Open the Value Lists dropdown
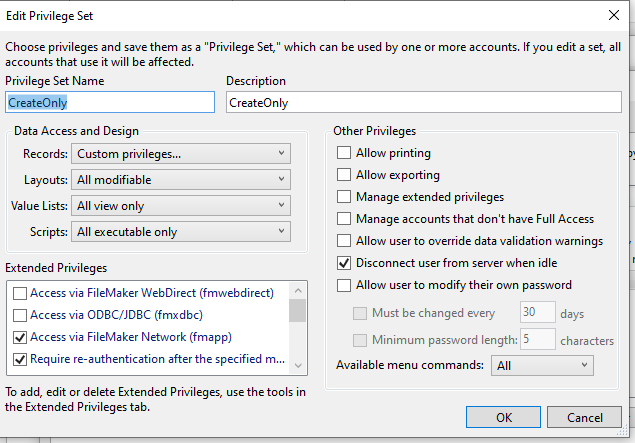Viewport: 635px width, 443px height. coord(181,206)
